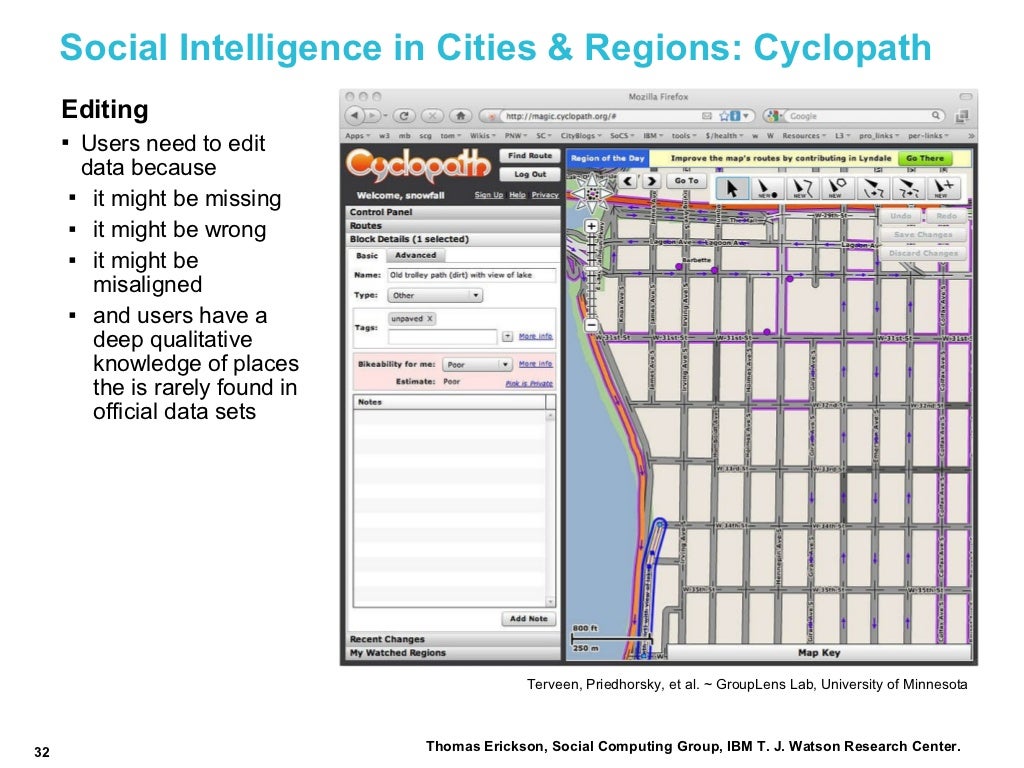Click the empty Tags input field
This screenshot has width=1024, height=768.
[x=442, y=337]
